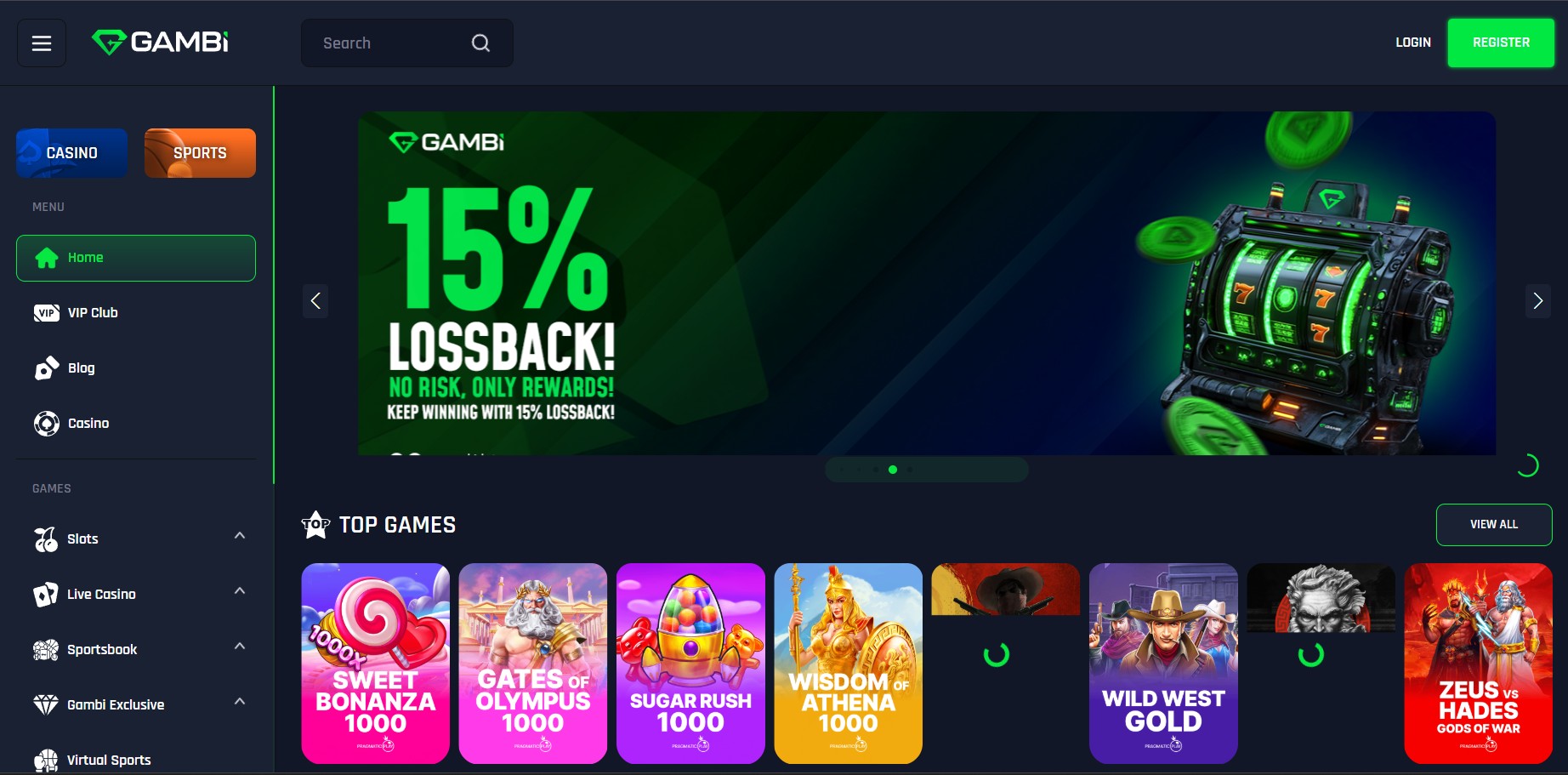1568x775 pixels.
Task: Click the Sportsbook balls icon
Action: [x=46, y=650]
